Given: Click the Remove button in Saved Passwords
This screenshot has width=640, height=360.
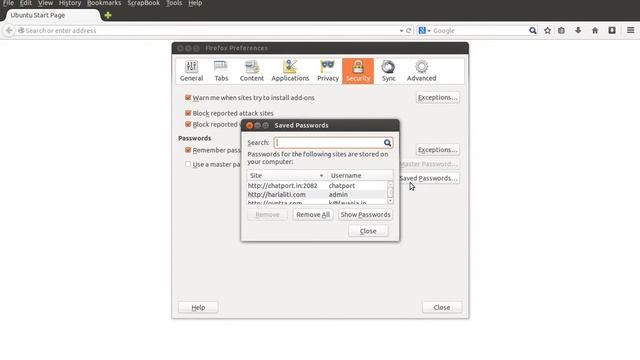Looking at the screenshot, I should coord(267,215).
